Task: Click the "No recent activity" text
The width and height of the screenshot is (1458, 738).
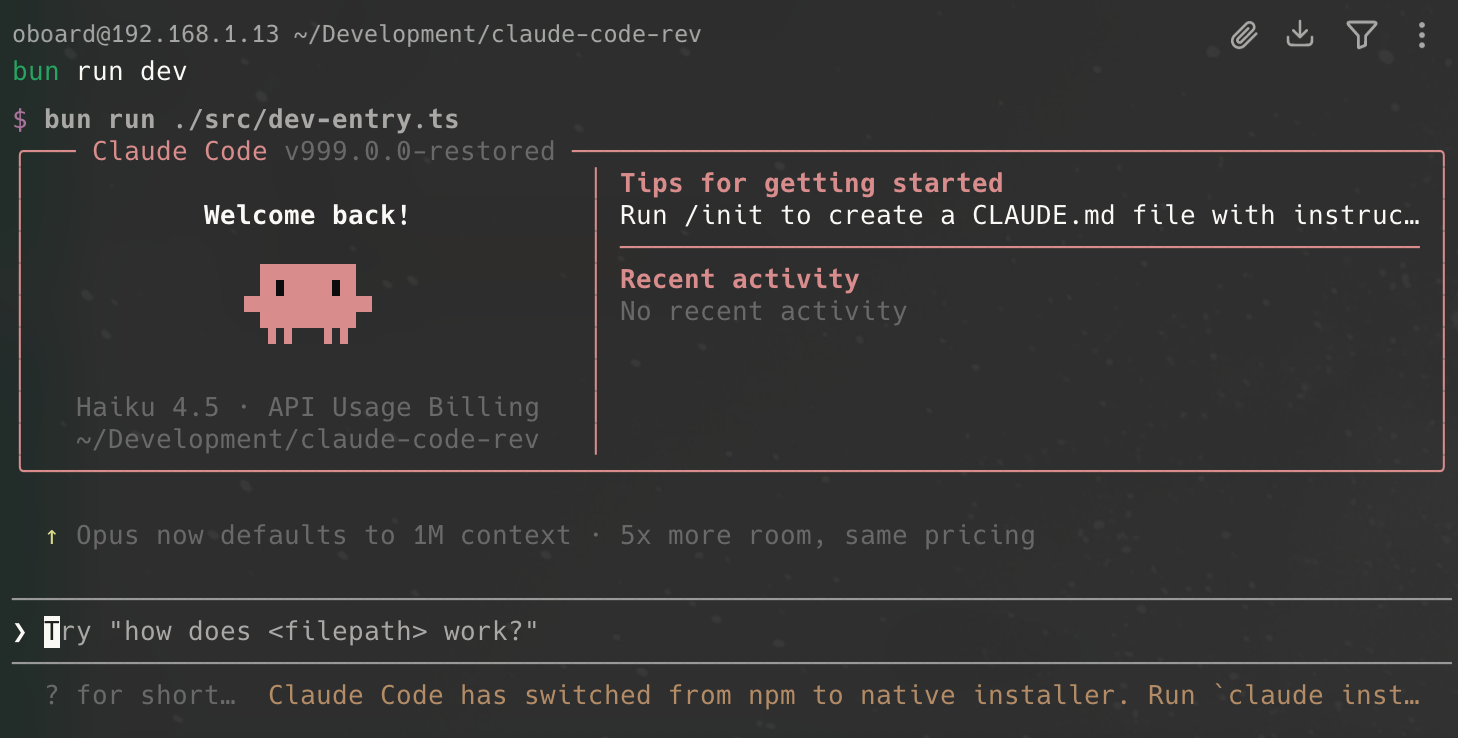Action: [763, 311]
